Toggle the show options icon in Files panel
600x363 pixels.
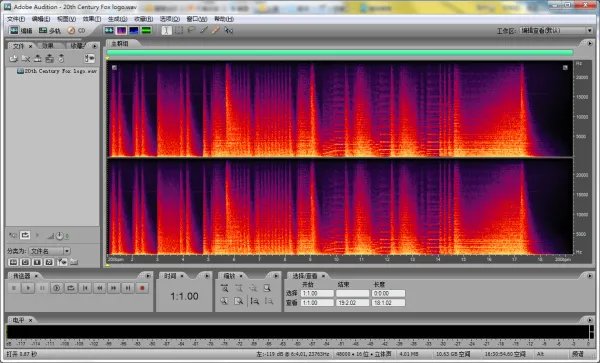point(90,58)
